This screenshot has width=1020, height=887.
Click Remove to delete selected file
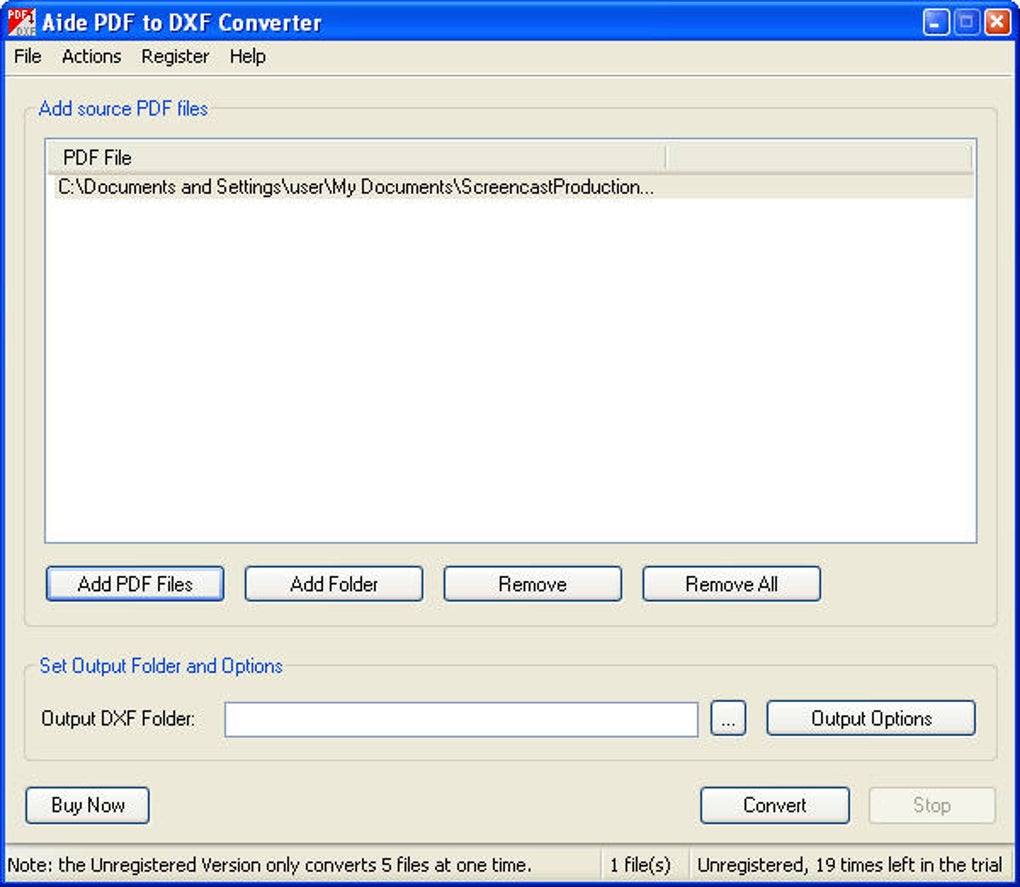(532, 584)
